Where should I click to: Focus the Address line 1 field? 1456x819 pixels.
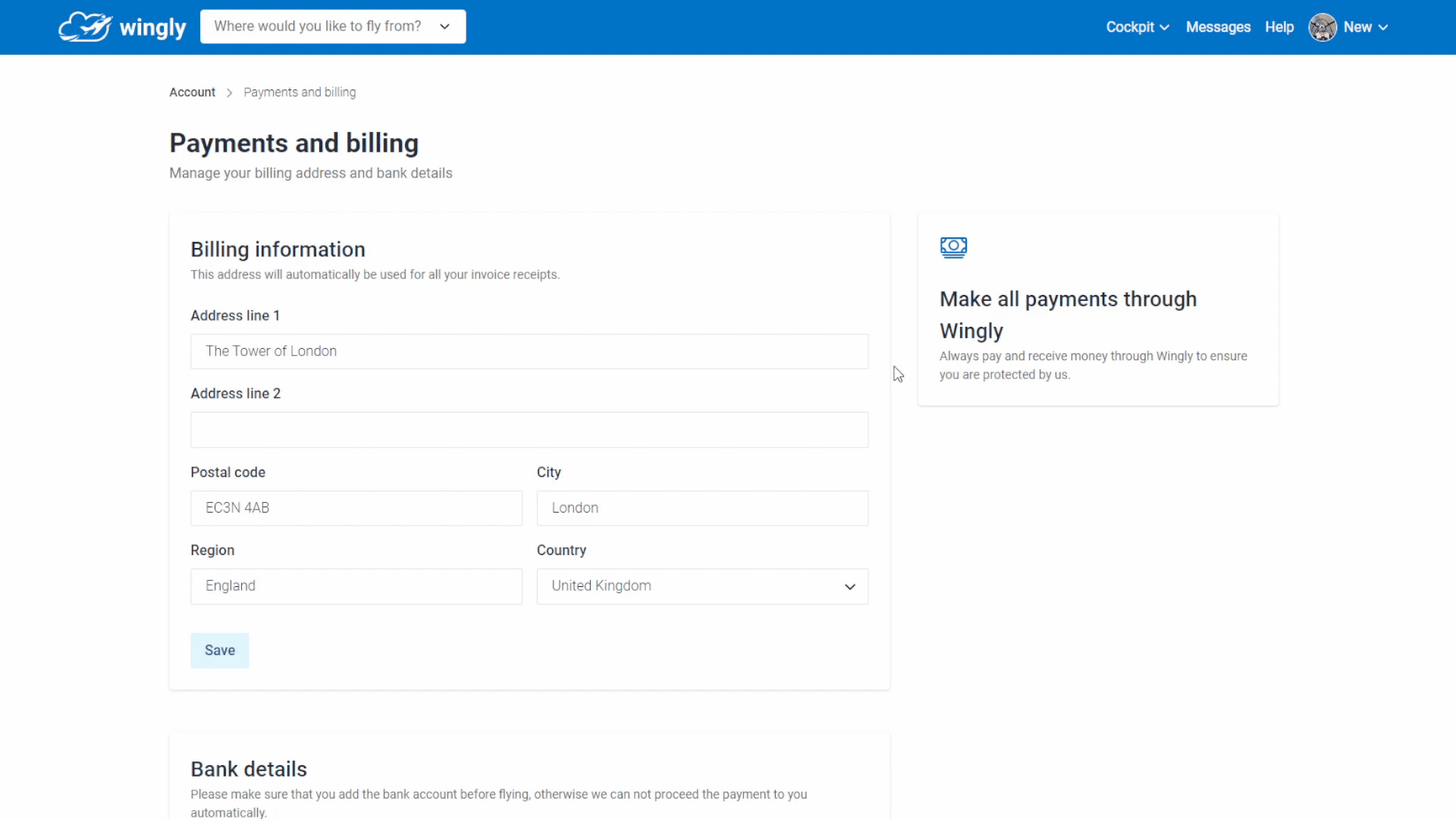click(529, 351)
